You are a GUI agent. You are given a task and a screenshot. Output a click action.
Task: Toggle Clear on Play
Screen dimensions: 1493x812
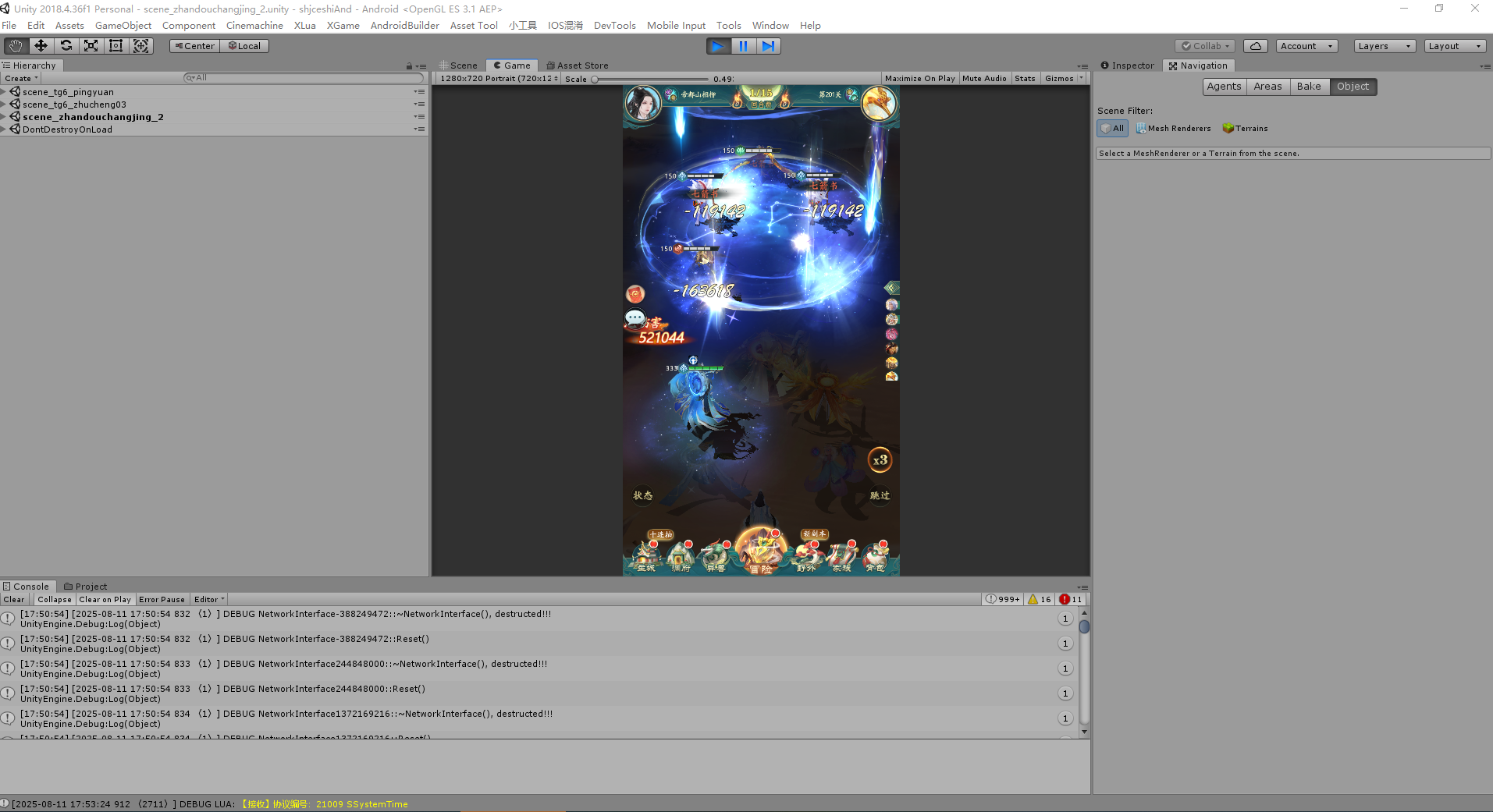click(105, 599)
